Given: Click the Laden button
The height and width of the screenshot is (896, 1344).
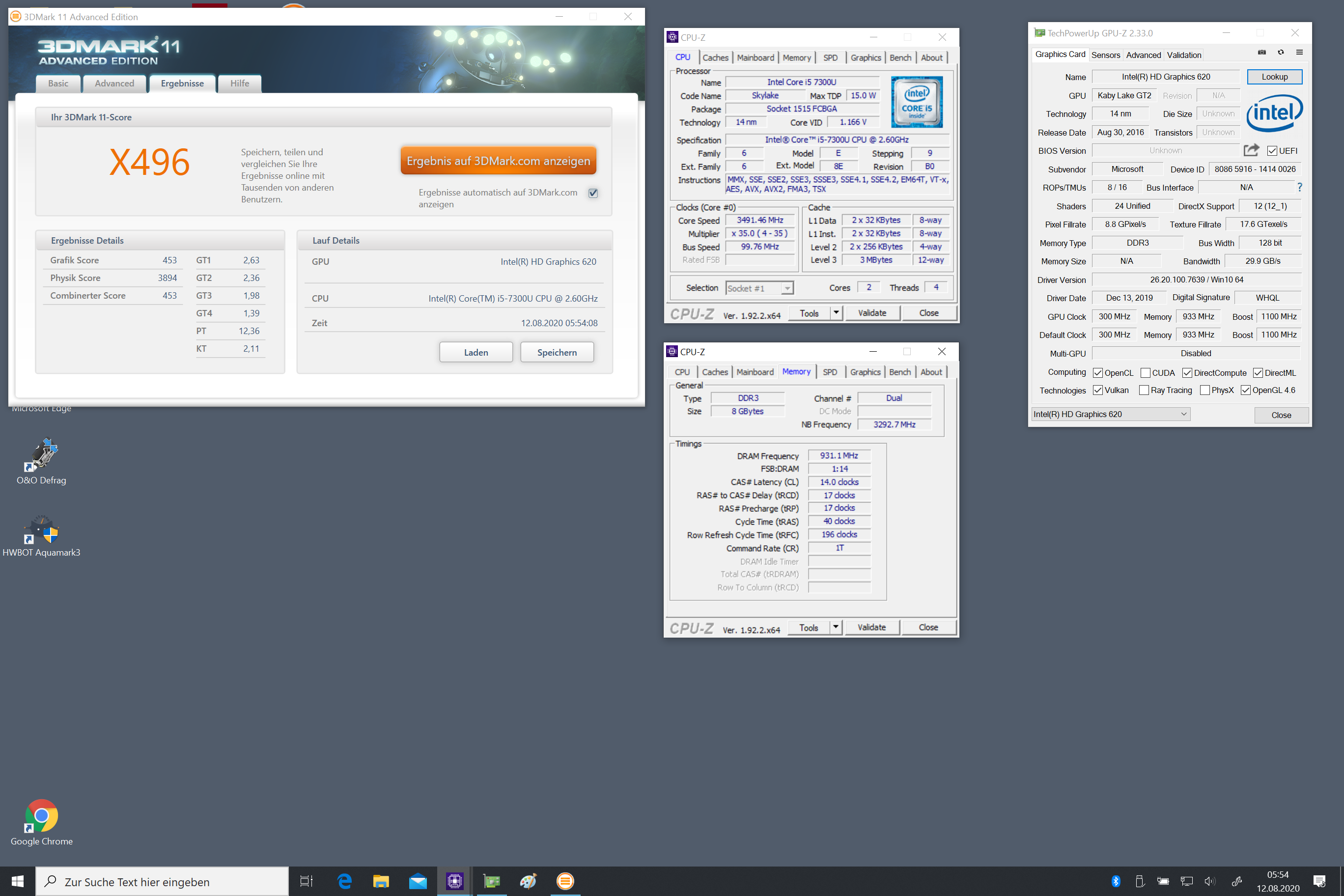Looking at the screenshot, I should pos(476,352).
